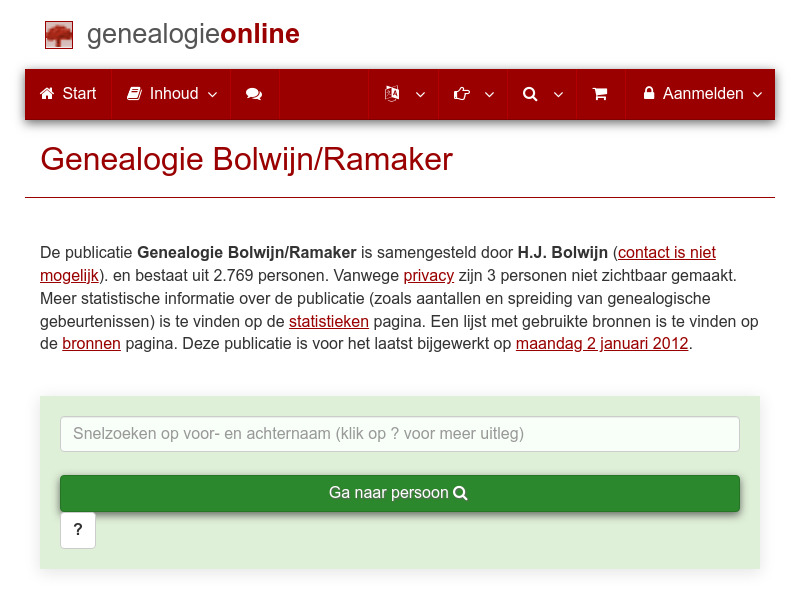Click the Ga naar persoon button
The width and height of the screenshot is (800, 600).
400,493
